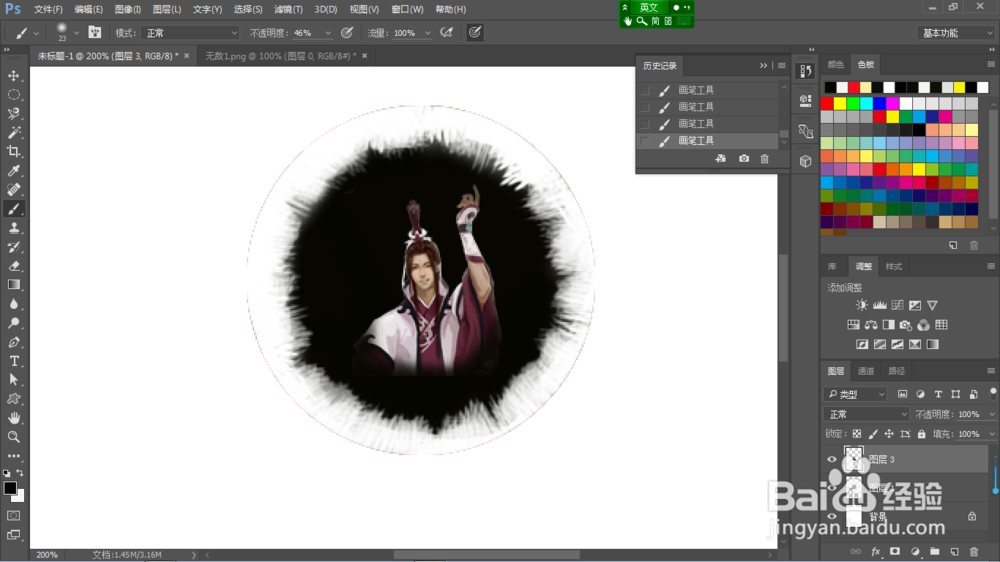Screen dimensions: 1000x562
Task: Select first 画笔工具 history state
Action: [x=708, y=90]
